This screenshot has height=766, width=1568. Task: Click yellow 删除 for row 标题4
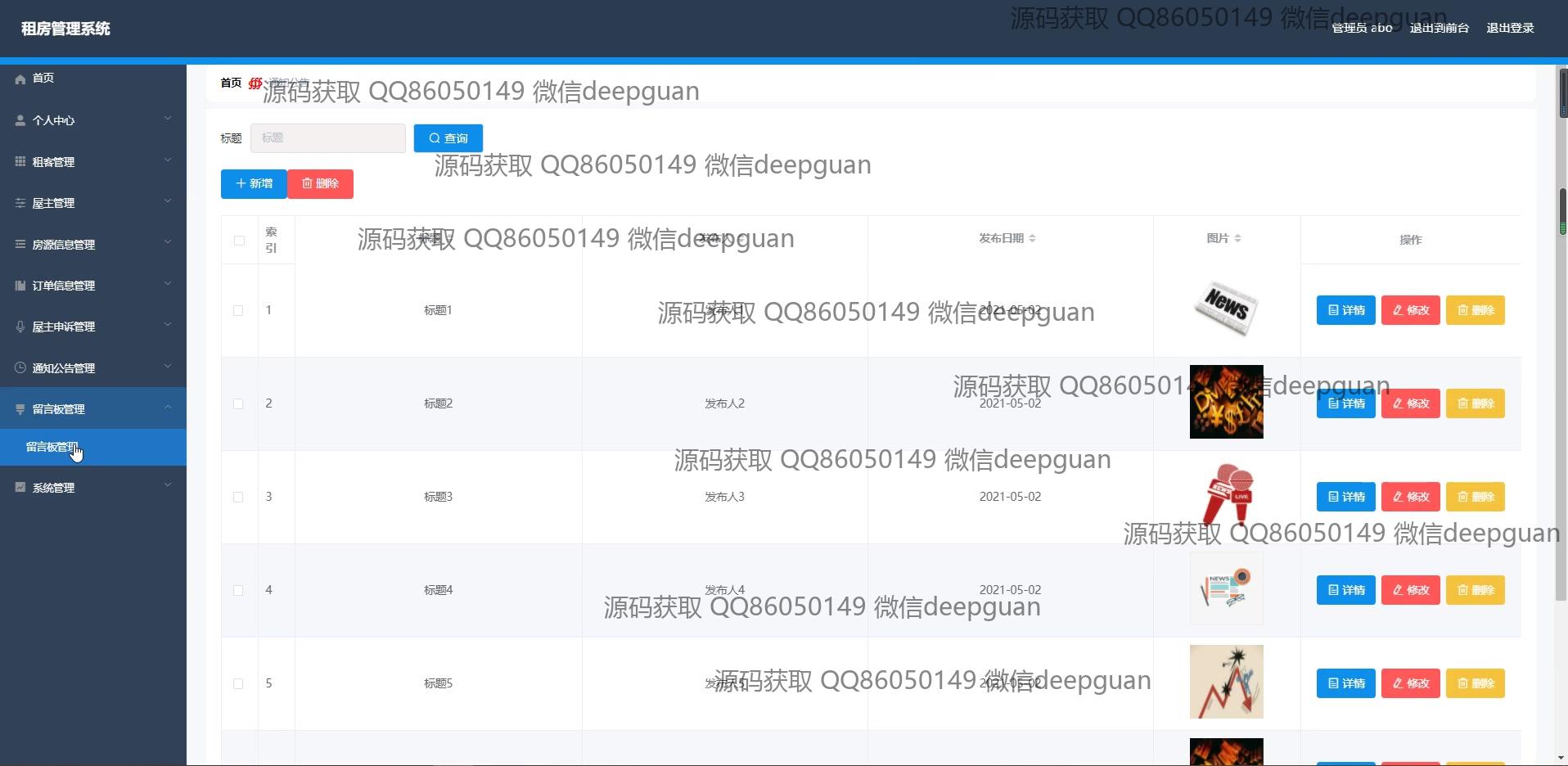click(1476, 590)
